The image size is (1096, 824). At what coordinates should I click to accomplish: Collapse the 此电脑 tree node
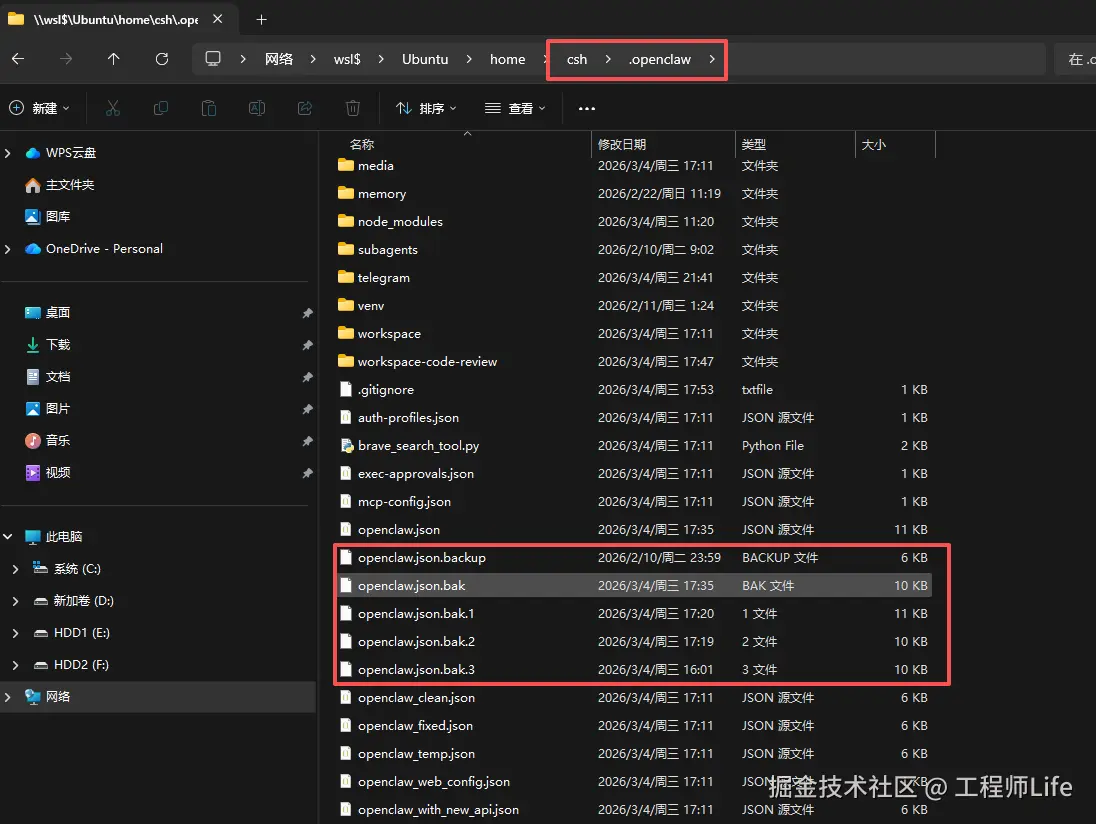8,537
